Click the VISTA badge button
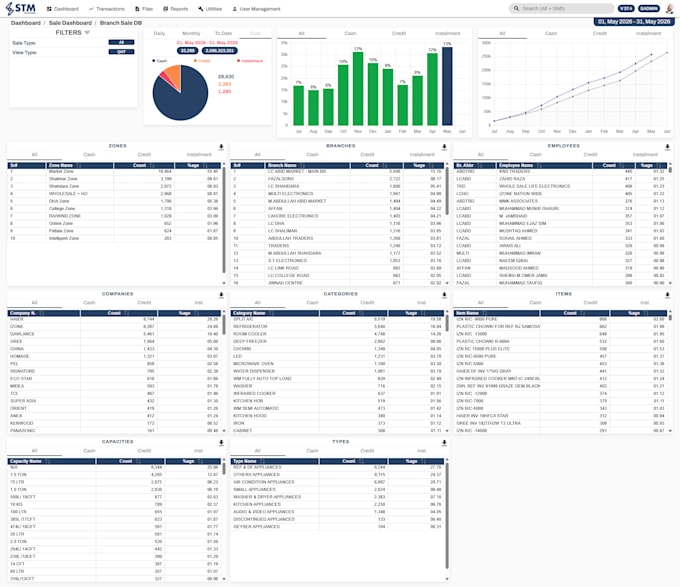Image resolution: width=680 pixels, height=587 pixels. [x=626, y=8]
